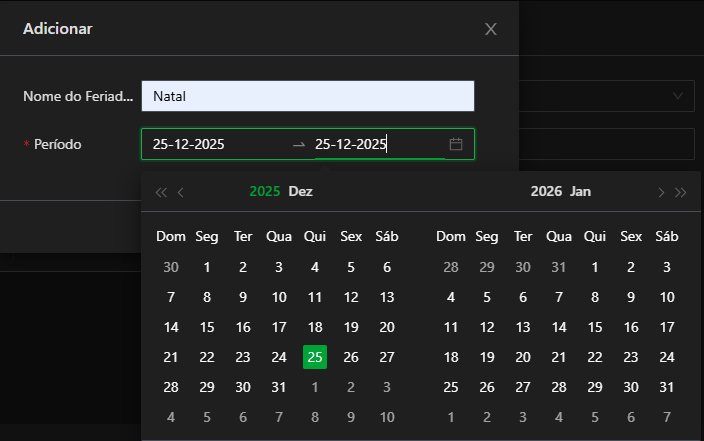Select January 15 in 2026 calendar
Screen dimensions: 704x441
(595, 327)
